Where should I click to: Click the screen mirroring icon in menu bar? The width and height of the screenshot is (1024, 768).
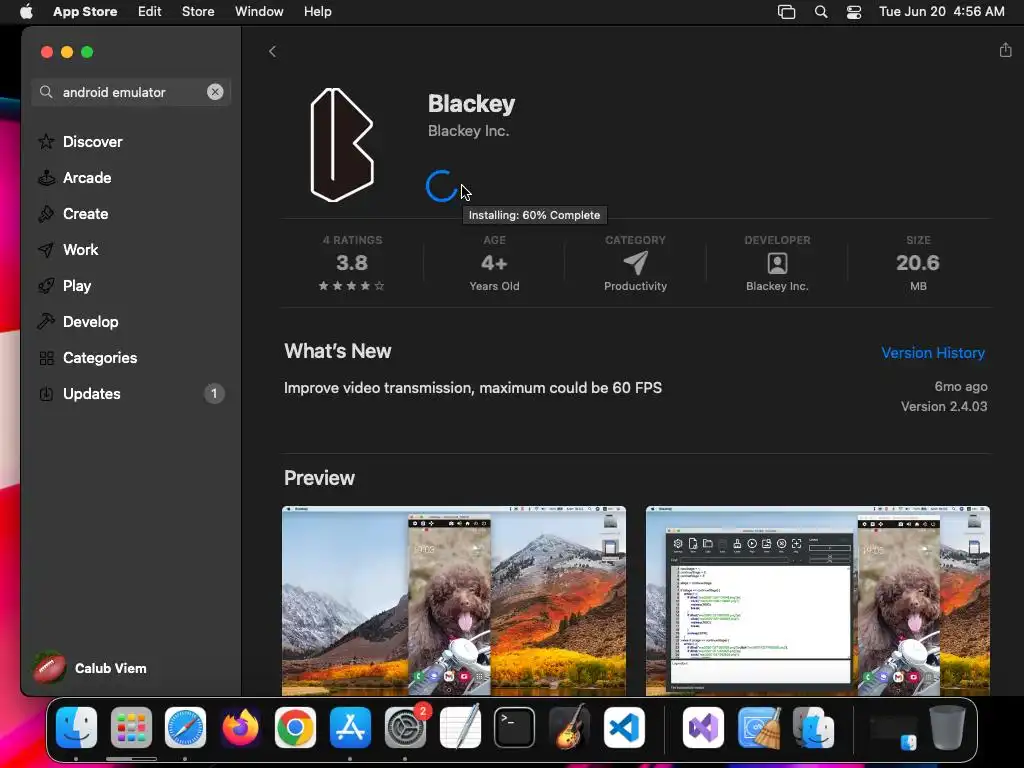(786, 12)
